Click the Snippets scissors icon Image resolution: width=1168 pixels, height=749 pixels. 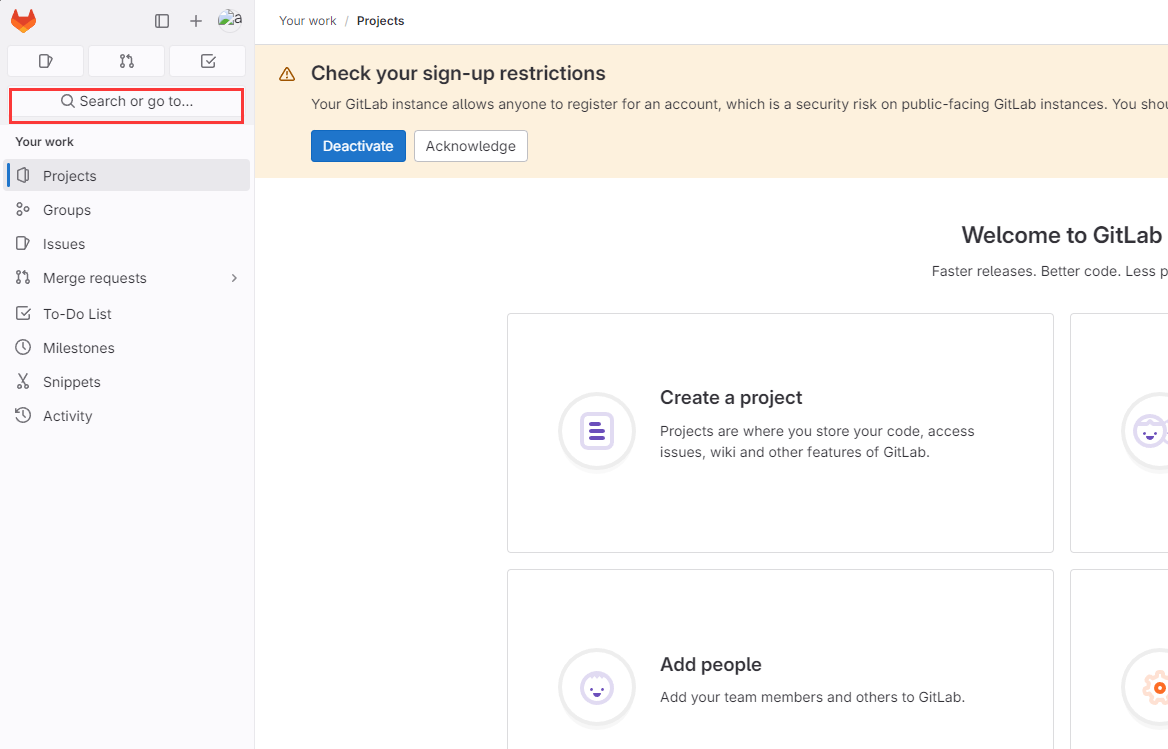[23, 382]
